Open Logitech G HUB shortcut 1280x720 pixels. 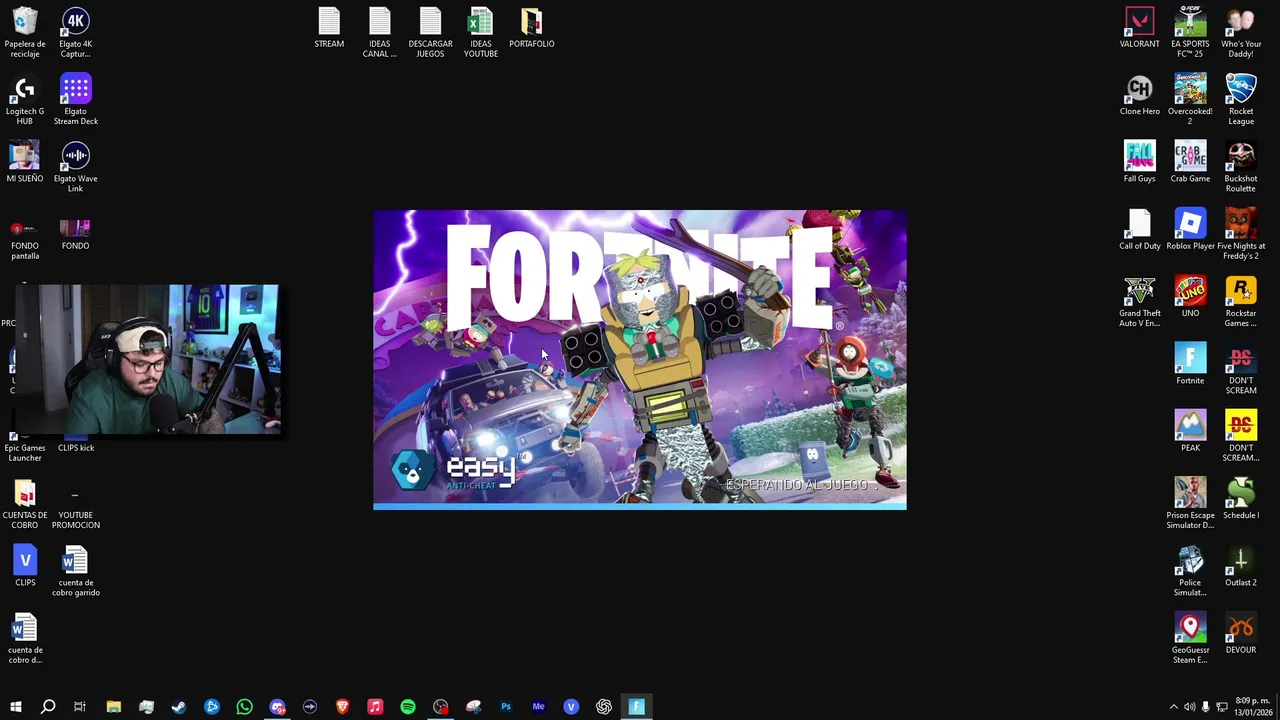click(25, 100)
